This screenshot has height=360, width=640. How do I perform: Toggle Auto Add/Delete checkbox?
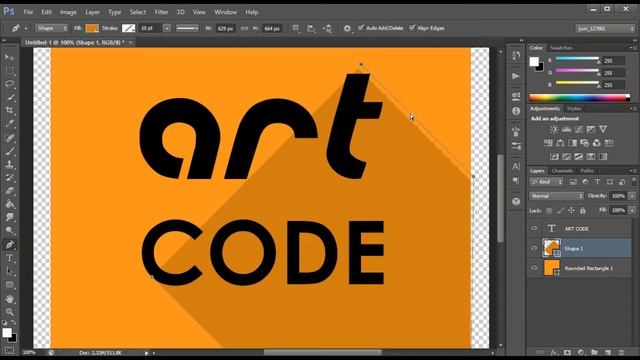click(x=361, y=28)
